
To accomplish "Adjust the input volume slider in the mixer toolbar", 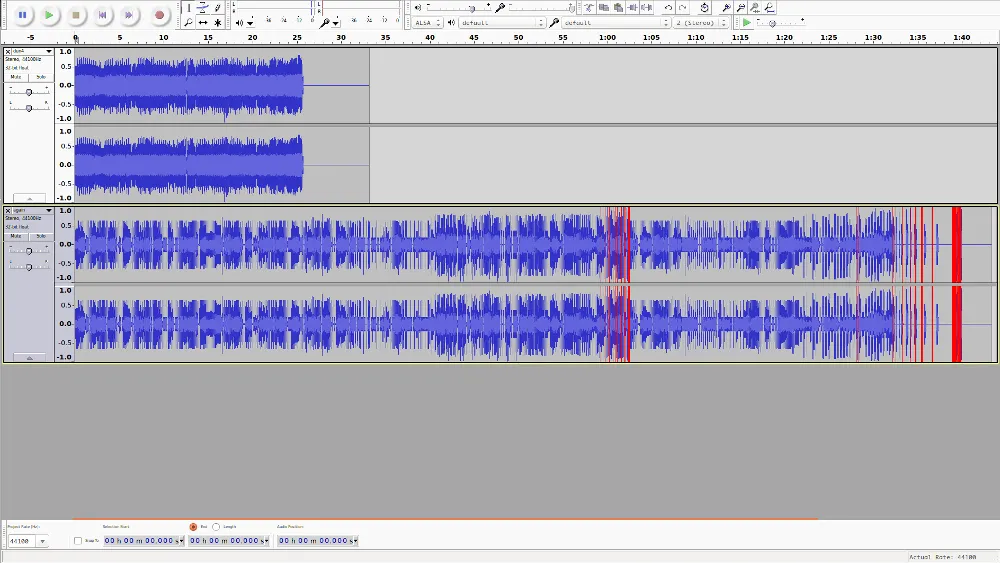I will coord(541,8).
